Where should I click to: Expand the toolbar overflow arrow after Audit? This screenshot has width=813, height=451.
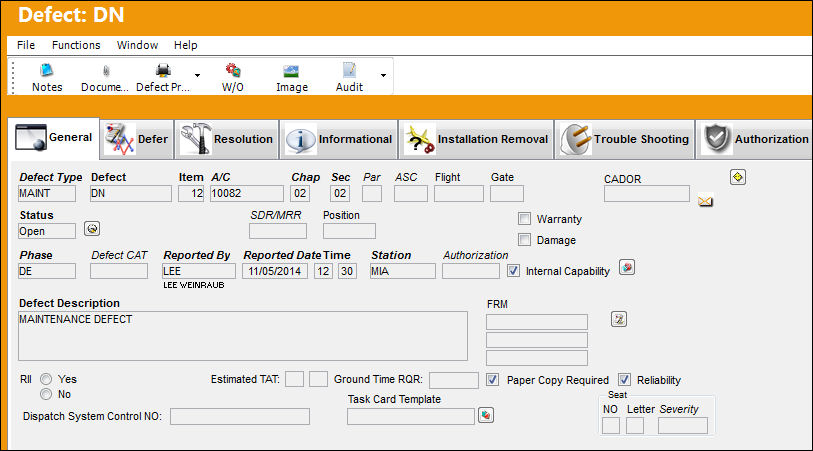pos(383,75)
